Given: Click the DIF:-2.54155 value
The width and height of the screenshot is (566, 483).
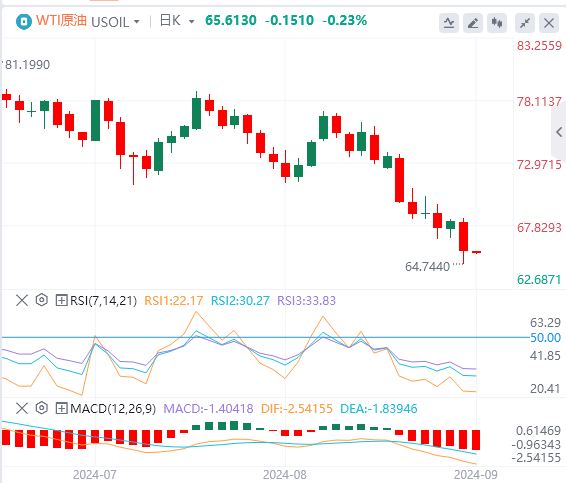Looking at the screenshot, I should (x=297, y=409).
